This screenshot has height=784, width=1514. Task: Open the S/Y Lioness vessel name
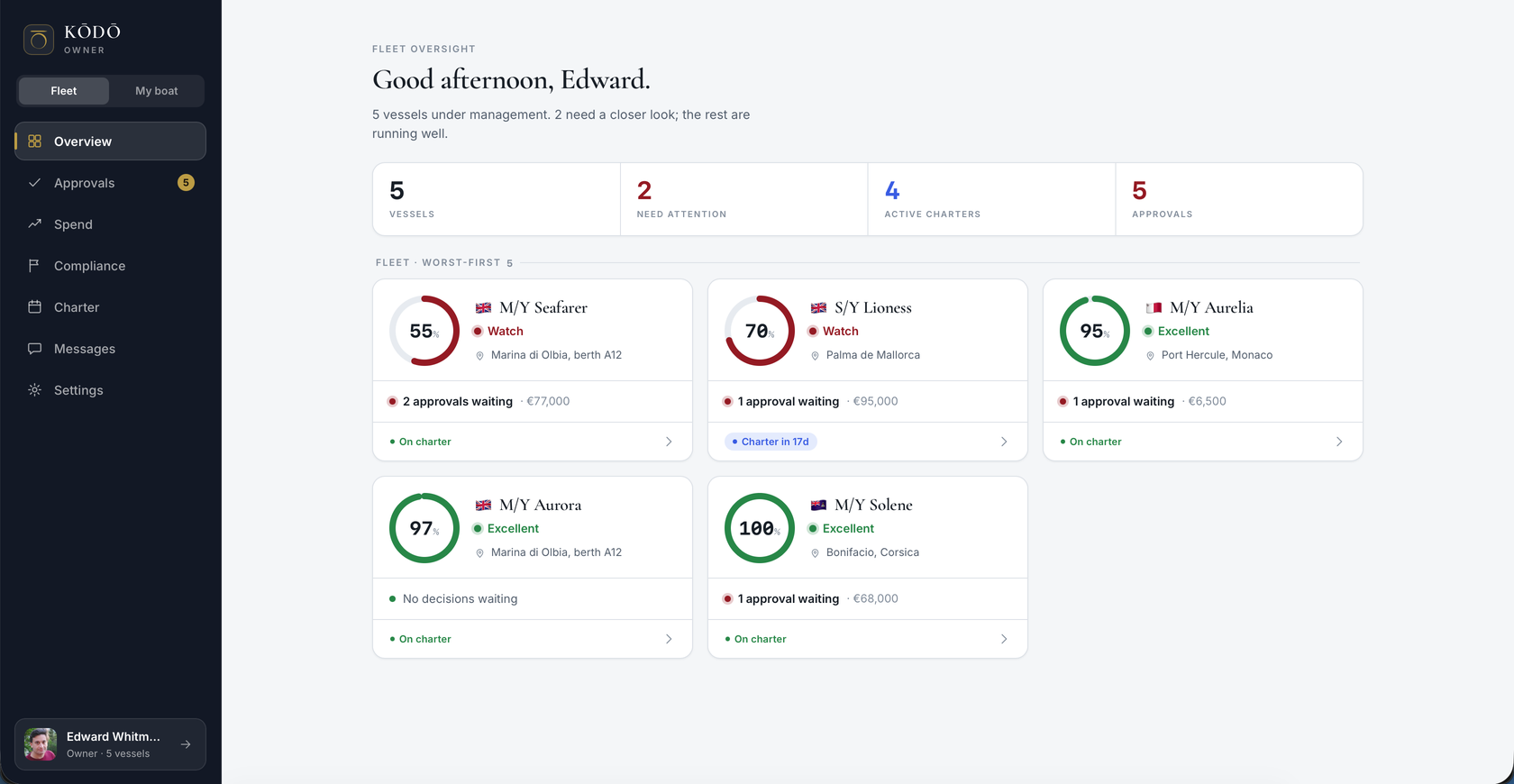873,307
